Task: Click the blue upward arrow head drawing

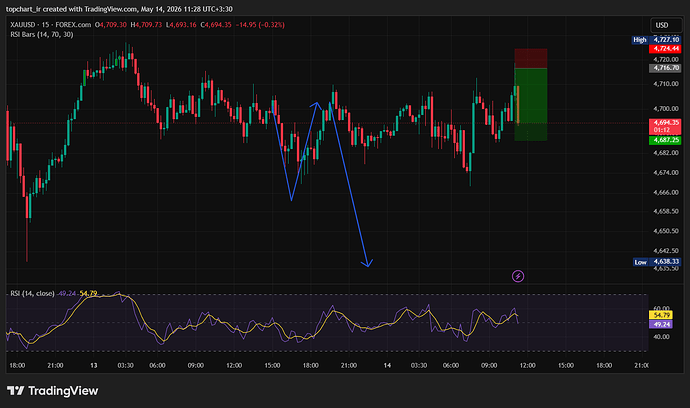Action: [316, 105]
